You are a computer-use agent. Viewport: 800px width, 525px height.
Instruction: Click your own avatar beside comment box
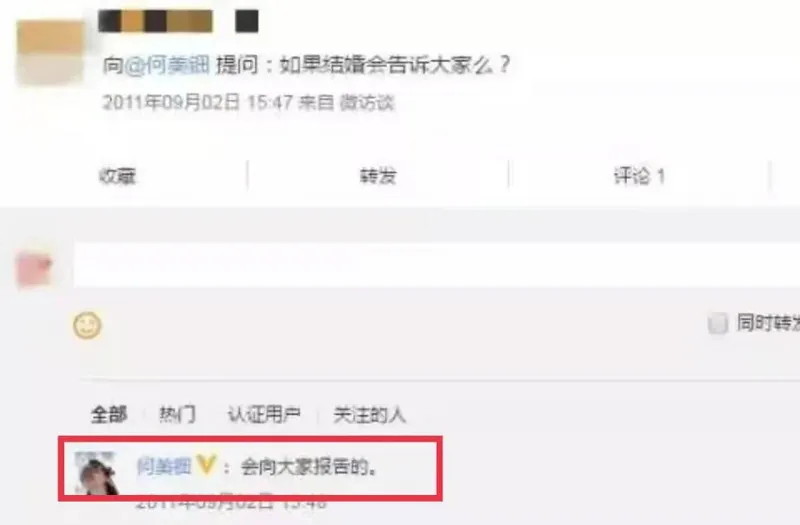35,270
